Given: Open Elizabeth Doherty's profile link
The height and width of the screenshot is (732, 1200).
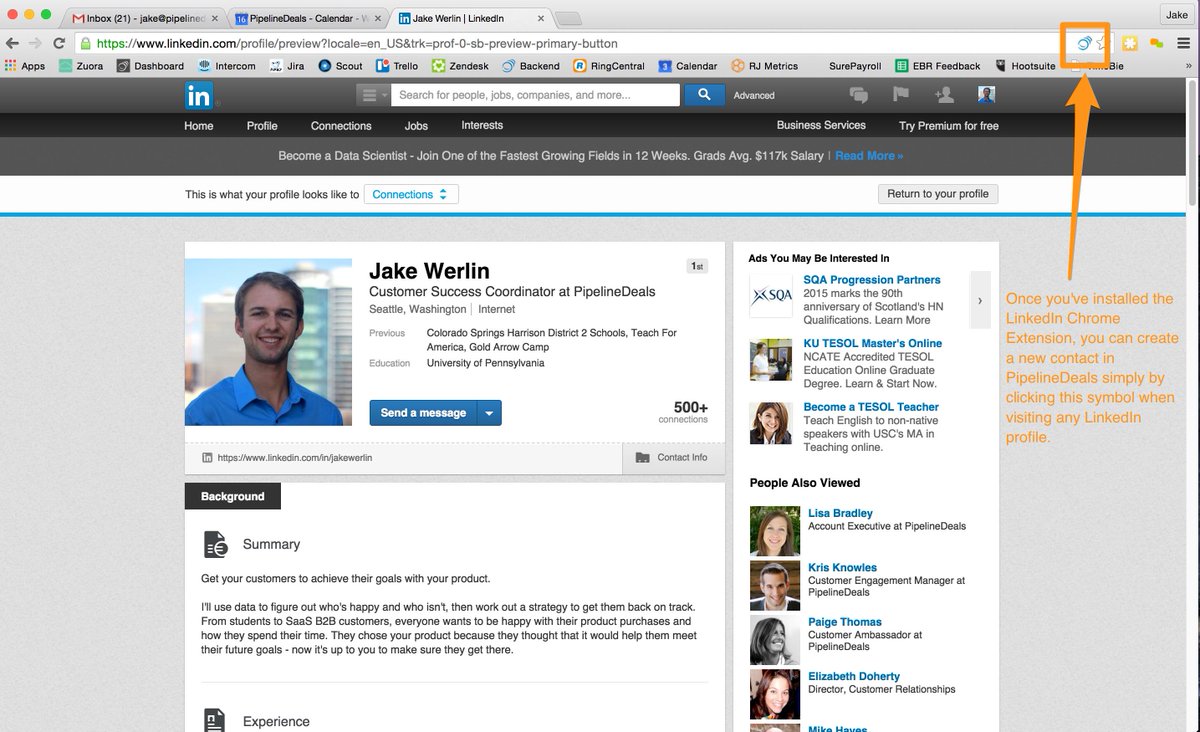Looking at the screenshot, I should tap(854, 676).
